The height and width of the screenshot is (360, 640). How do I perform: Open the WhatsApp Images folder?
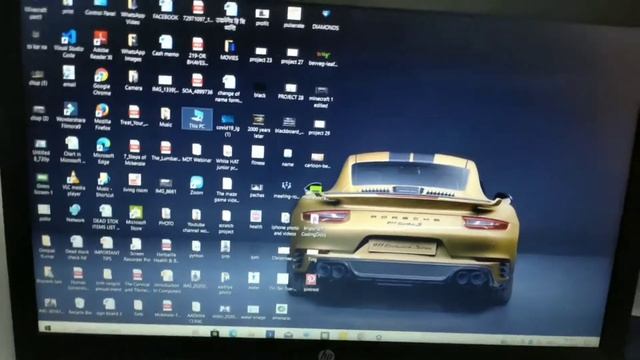[133, 47]
